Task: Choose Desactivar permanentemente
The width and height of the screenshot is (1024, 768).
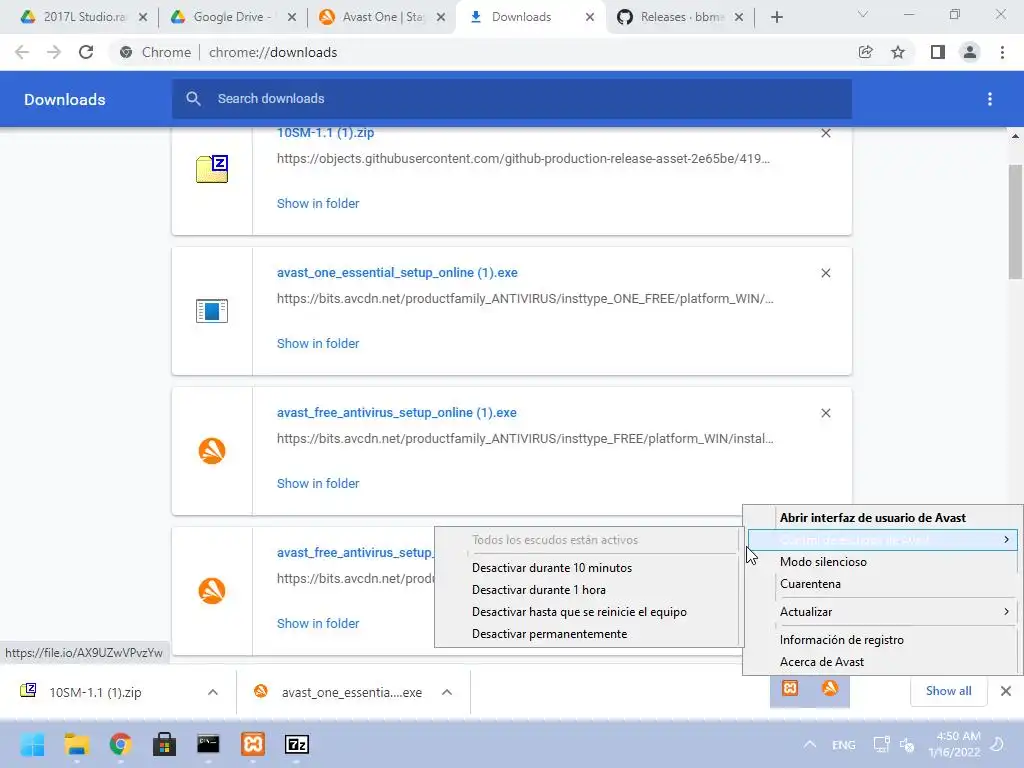Action: coord(549,634)
